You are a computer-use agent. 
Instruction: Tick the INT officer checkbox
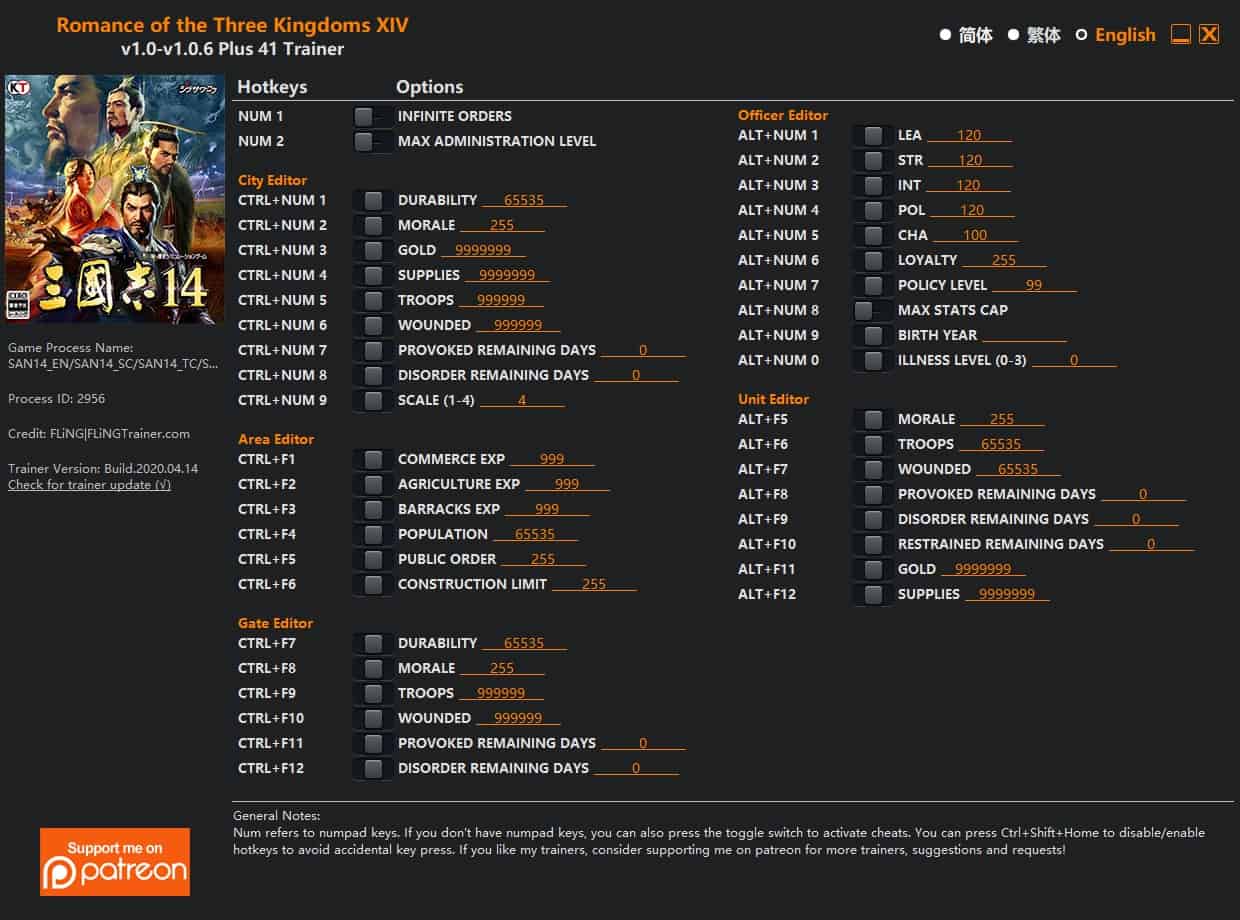click(x=873, y=185)
